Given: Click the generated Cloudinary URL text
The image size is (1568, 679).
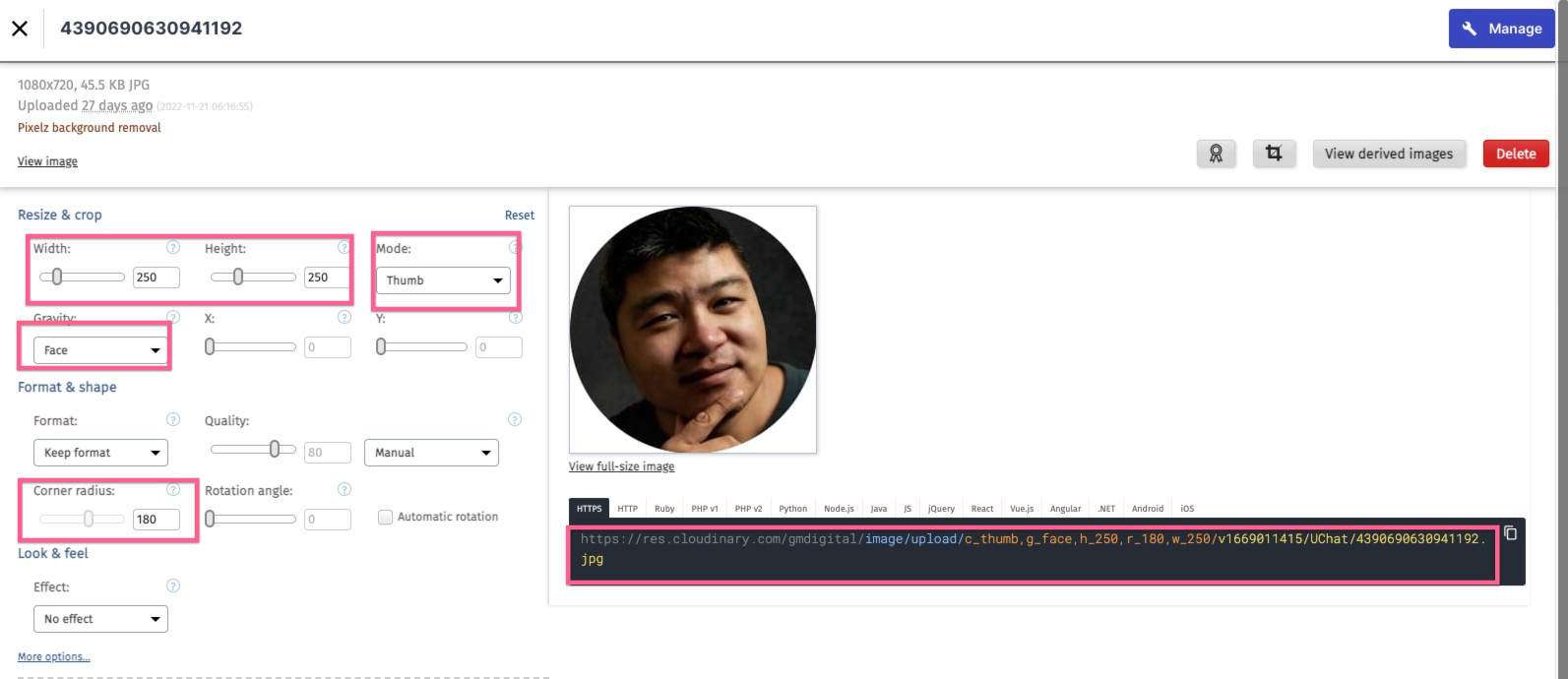Looking at the screenshot, I should 1034,549.
